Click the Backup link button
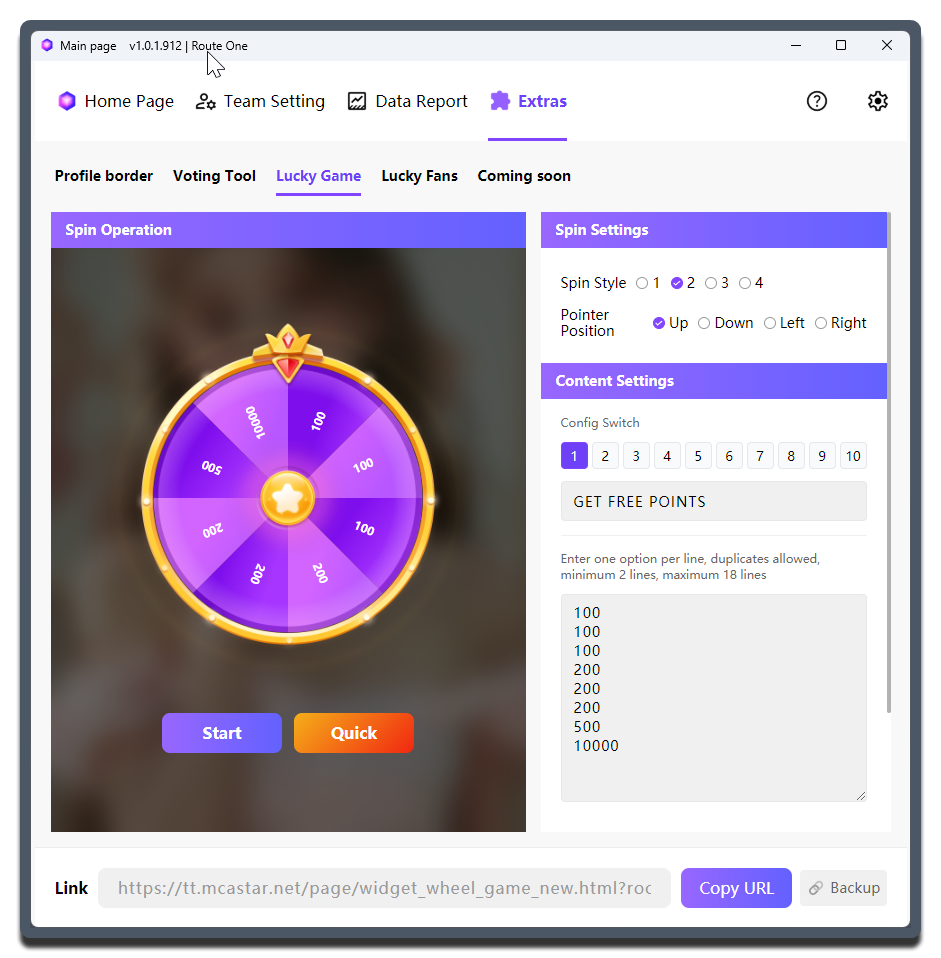 pyautogui.click(x=843, y=888)
